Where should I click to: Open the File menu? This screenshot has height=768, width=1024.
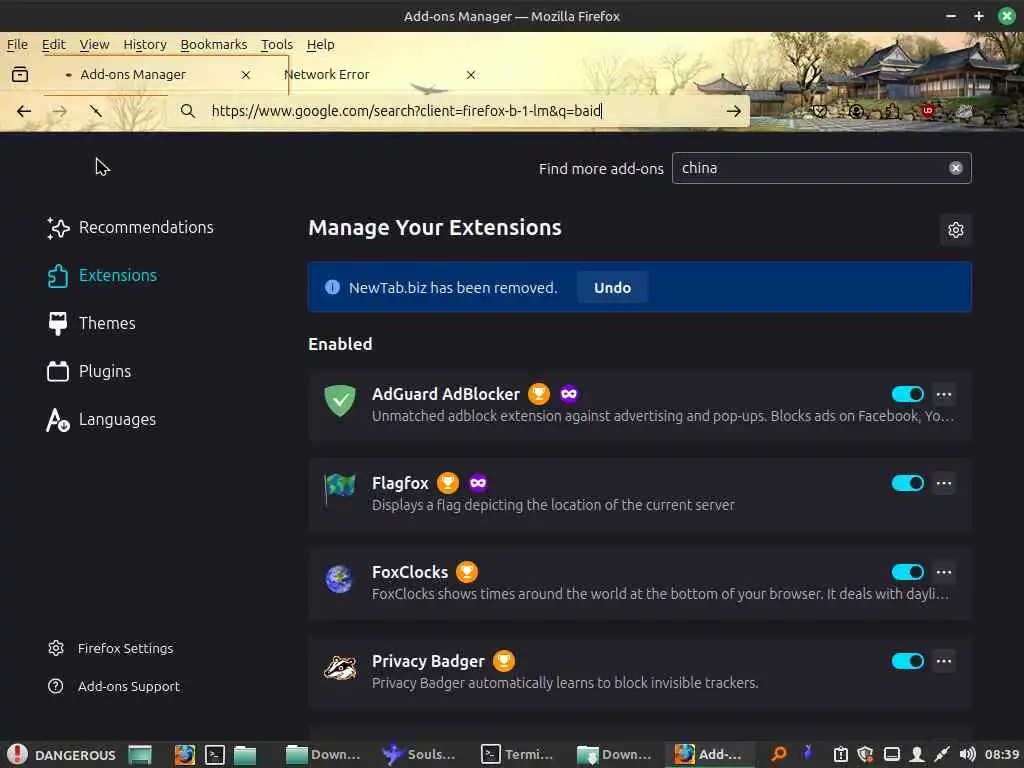(x=18, y=44)
